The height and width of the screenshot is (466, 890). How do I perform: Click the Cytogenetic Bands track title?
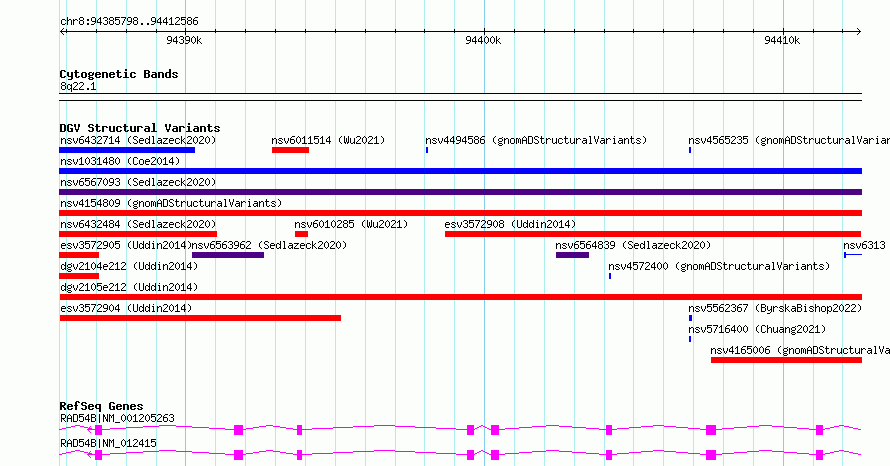[x=119, y=74]
